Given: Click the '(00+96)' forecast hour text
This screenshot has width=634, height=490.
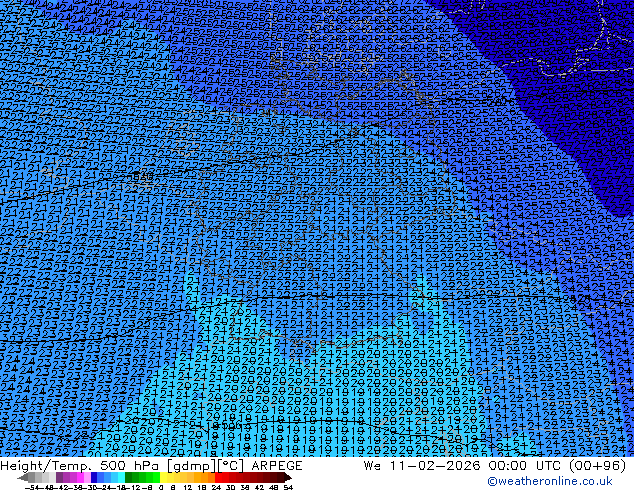Looking at the screenshot, I should (597, 466).
